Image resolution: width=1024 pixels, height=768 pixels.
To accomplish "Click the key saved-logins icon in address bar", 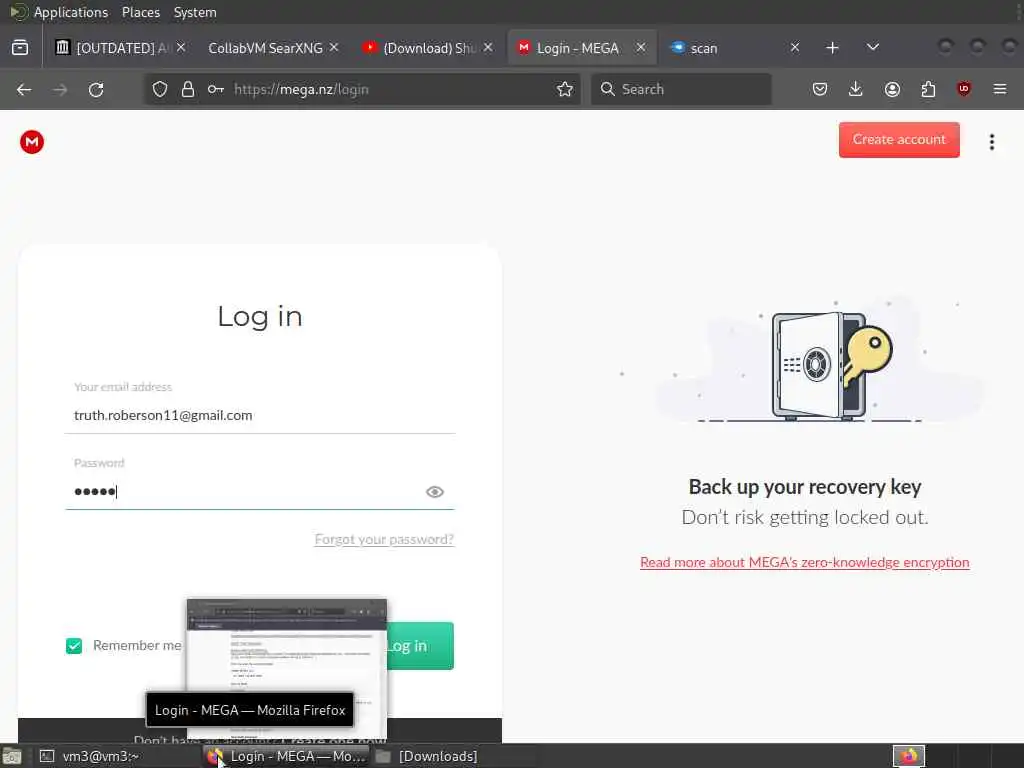I will (216, 89).
